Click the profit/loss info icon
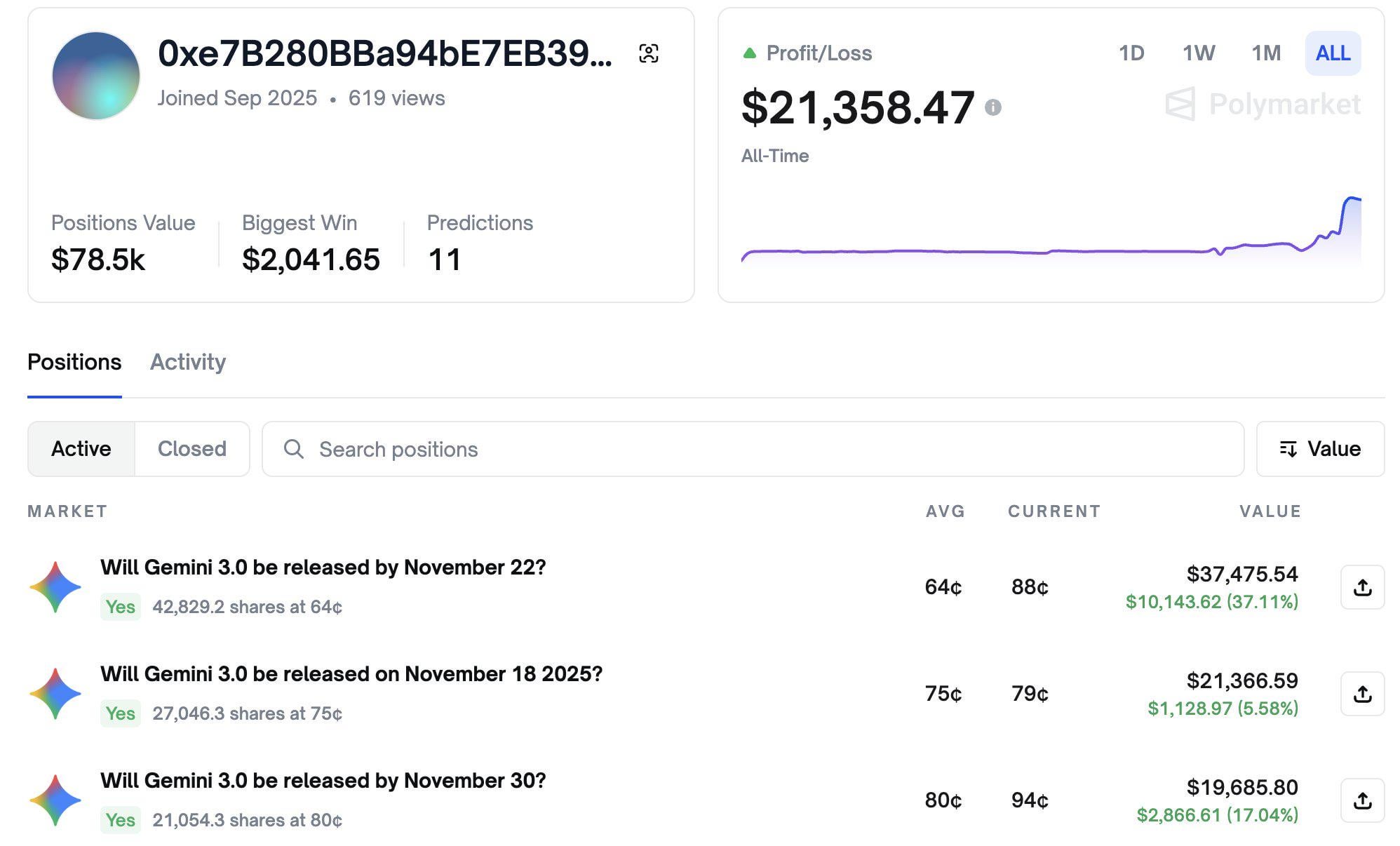The image size is (1400, 846). (x=992, y=107)
